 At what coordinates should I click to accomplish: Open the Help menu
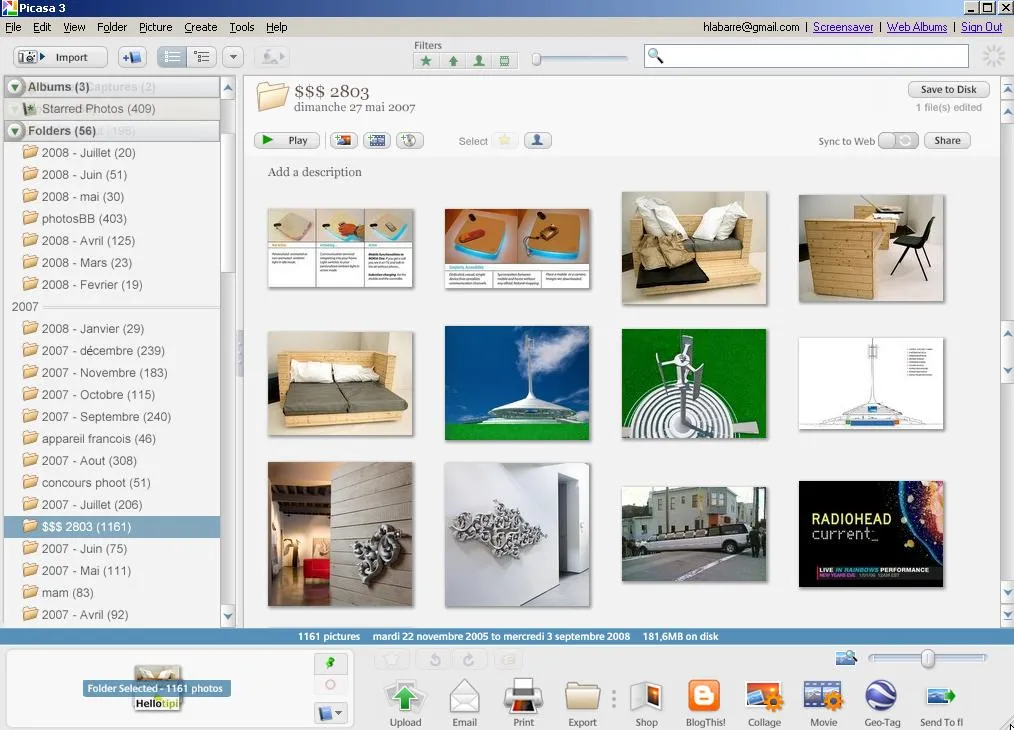coord(277,27)
